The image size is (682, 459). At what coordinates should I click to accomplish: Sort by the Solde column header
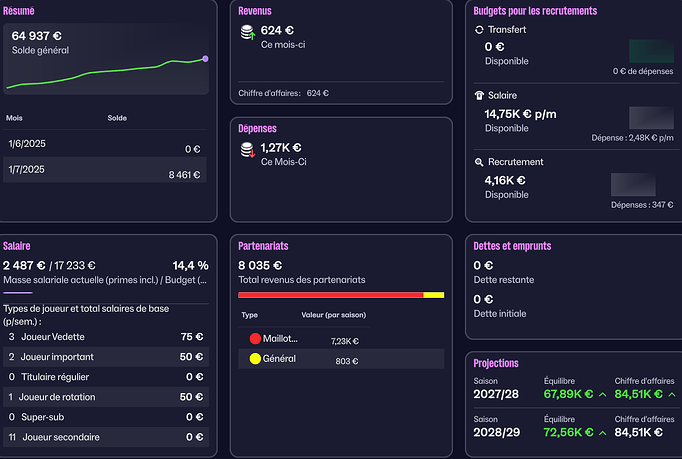tap(117, 118)
